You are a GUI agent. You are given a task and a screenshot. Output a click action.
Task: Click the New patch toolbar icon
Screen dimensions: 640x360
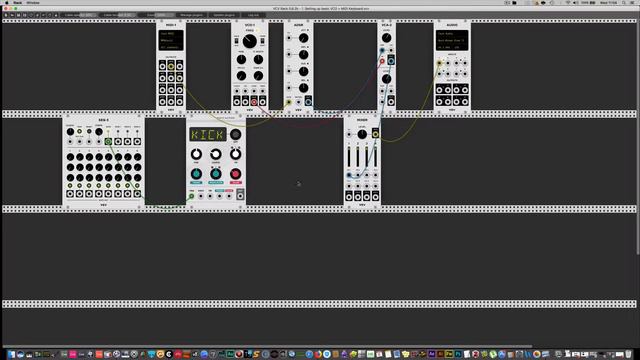6,15
